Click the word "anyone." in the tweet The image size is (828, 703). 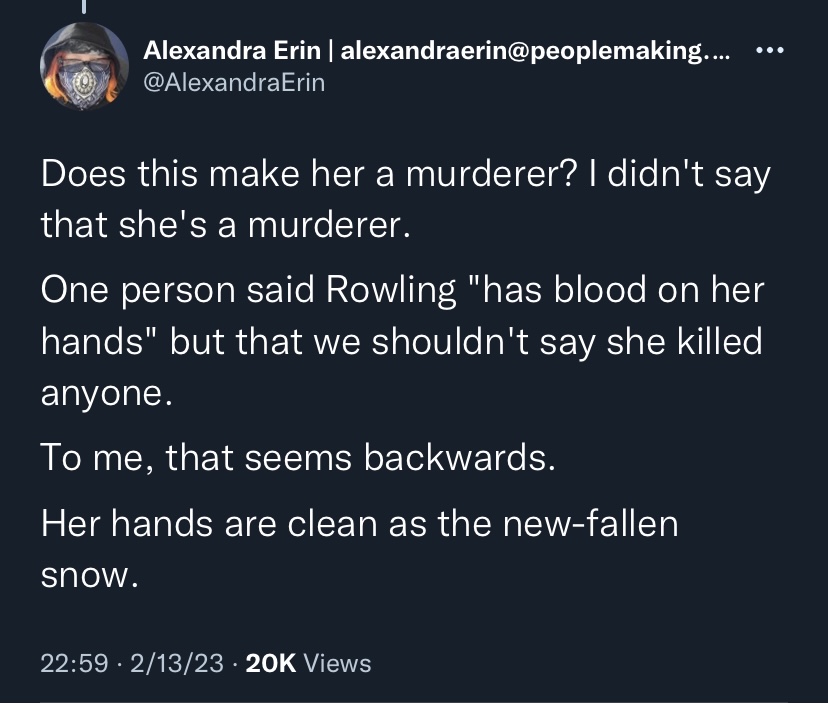click(107, 393)
